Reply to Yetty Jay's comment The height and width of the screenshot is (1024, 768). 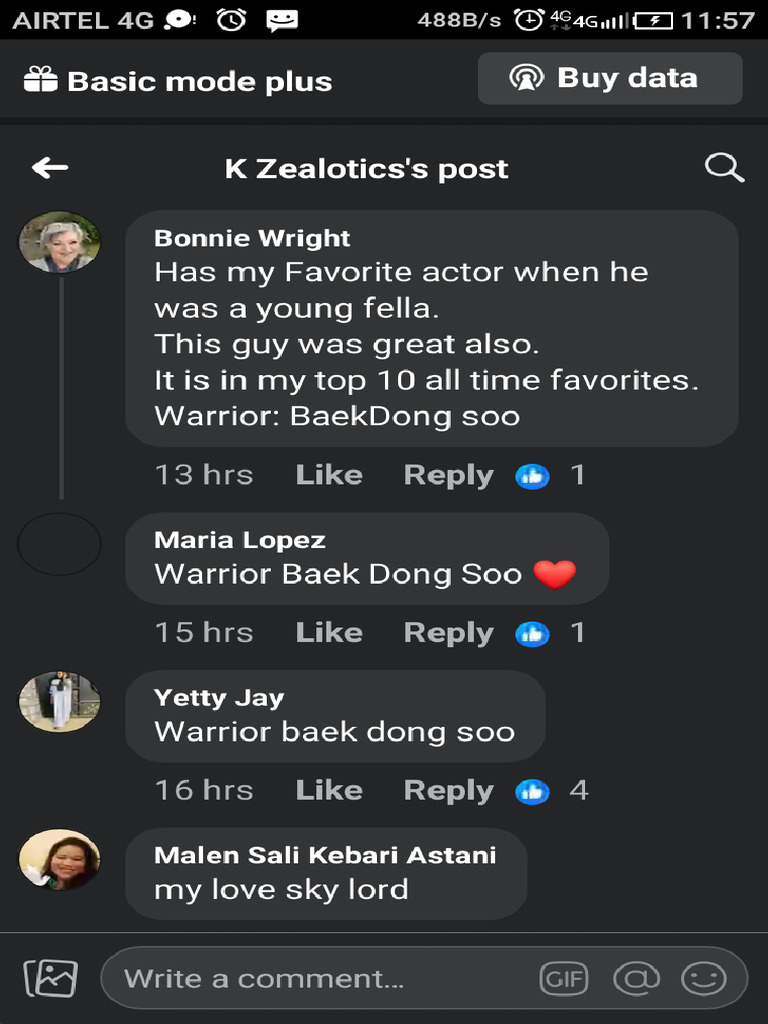[x=448, y=791]
